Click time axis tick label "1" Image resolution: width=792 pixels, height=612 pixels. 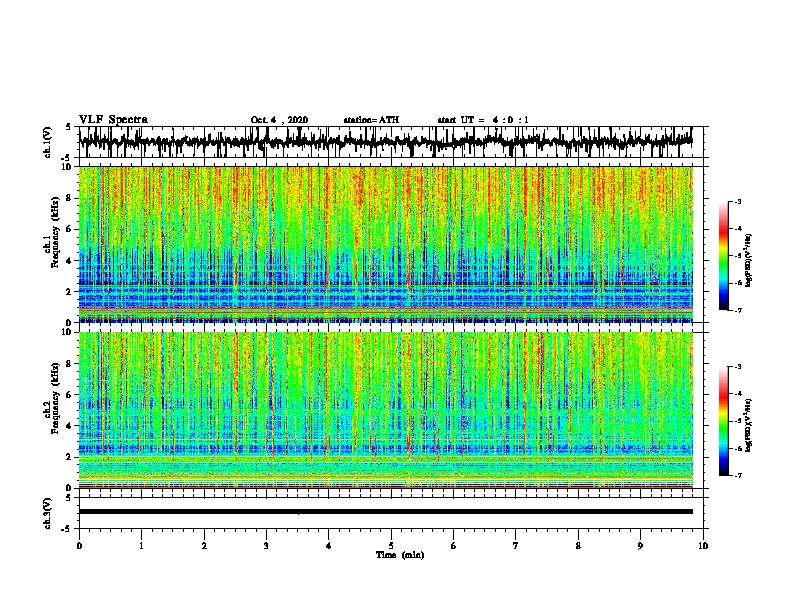tap(141, 546)
